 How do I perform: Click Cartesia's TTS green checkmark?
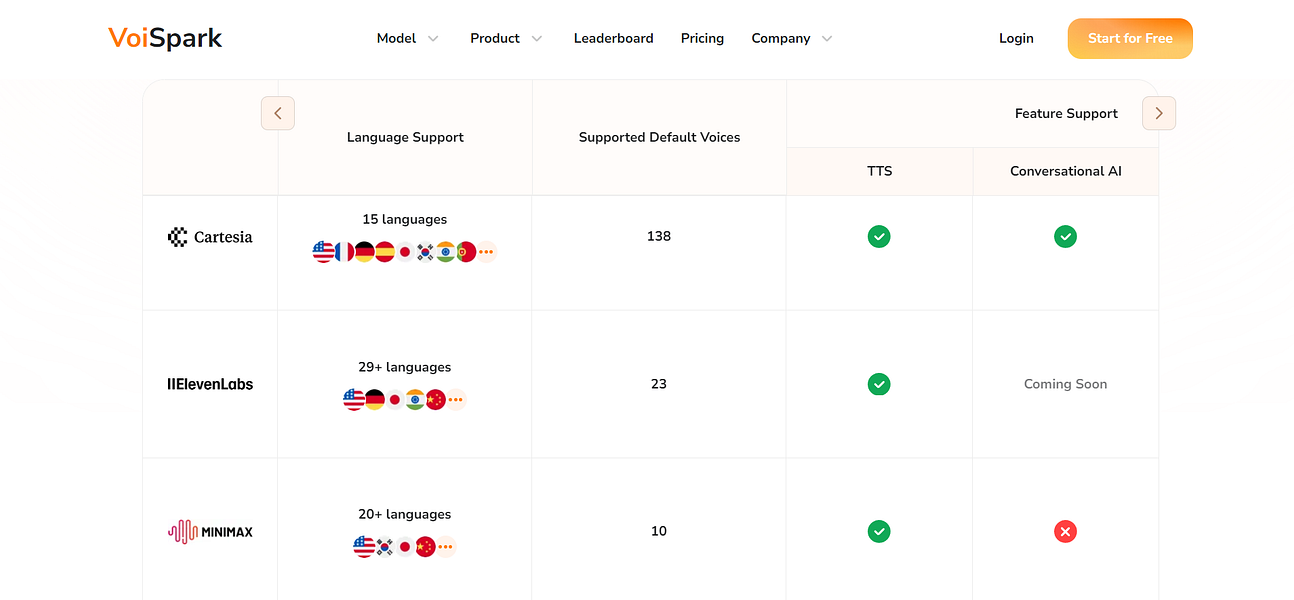(879, 237)
